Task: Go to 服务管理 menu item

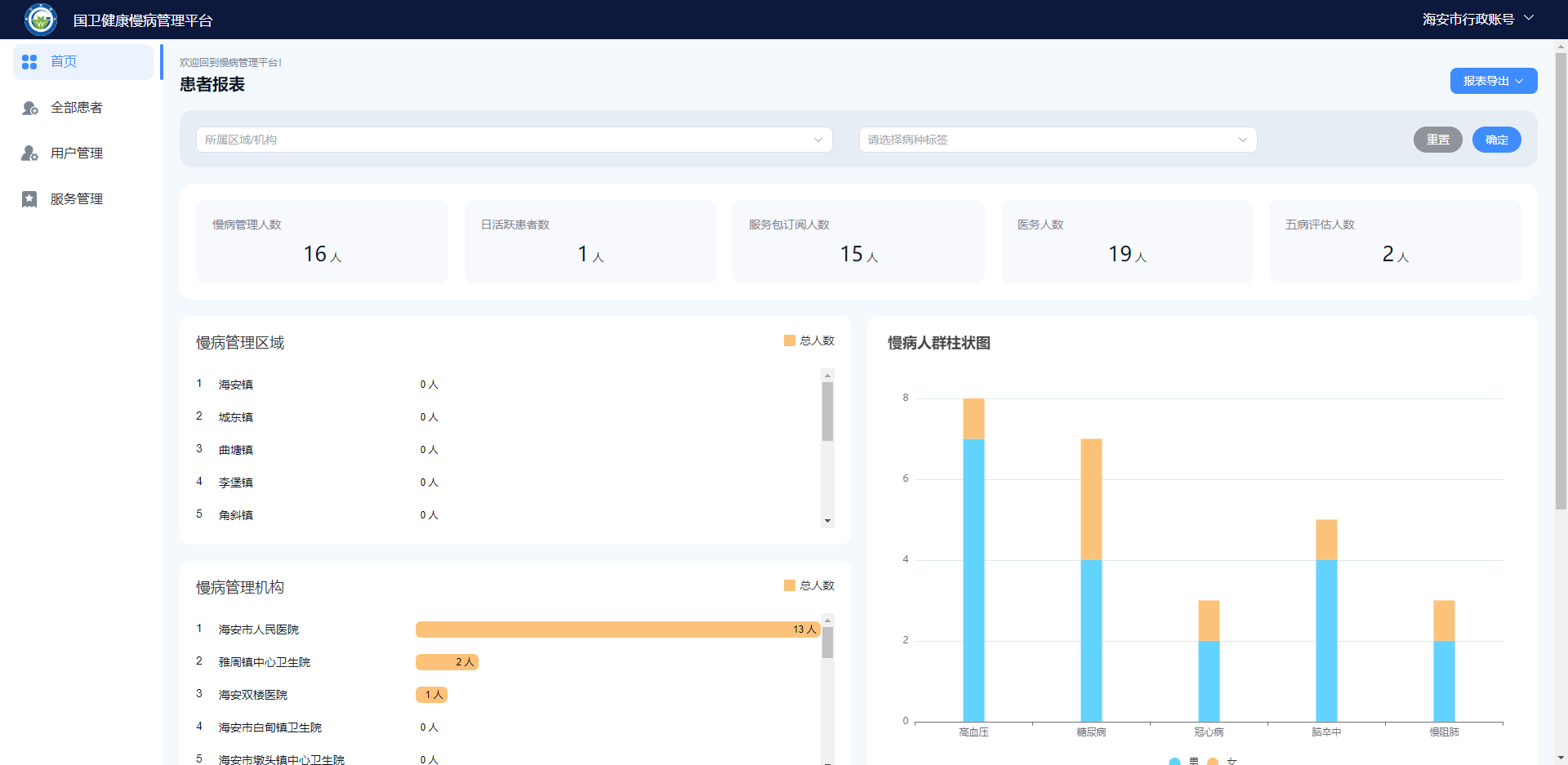Action: (x=83, y=199)
